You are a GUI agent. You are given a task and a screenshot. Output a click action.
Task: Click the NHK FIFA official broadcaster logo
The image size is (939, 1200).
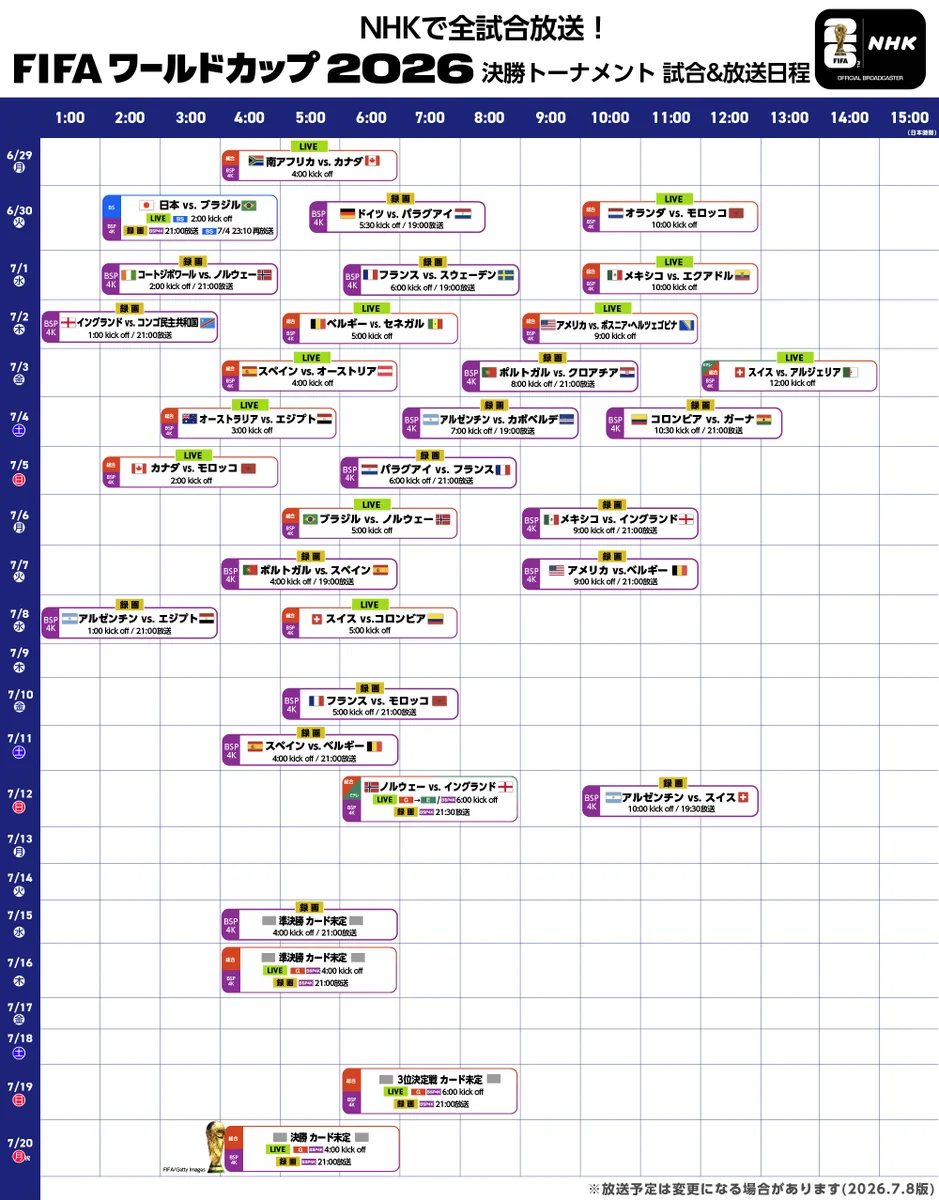coord(869,50)
